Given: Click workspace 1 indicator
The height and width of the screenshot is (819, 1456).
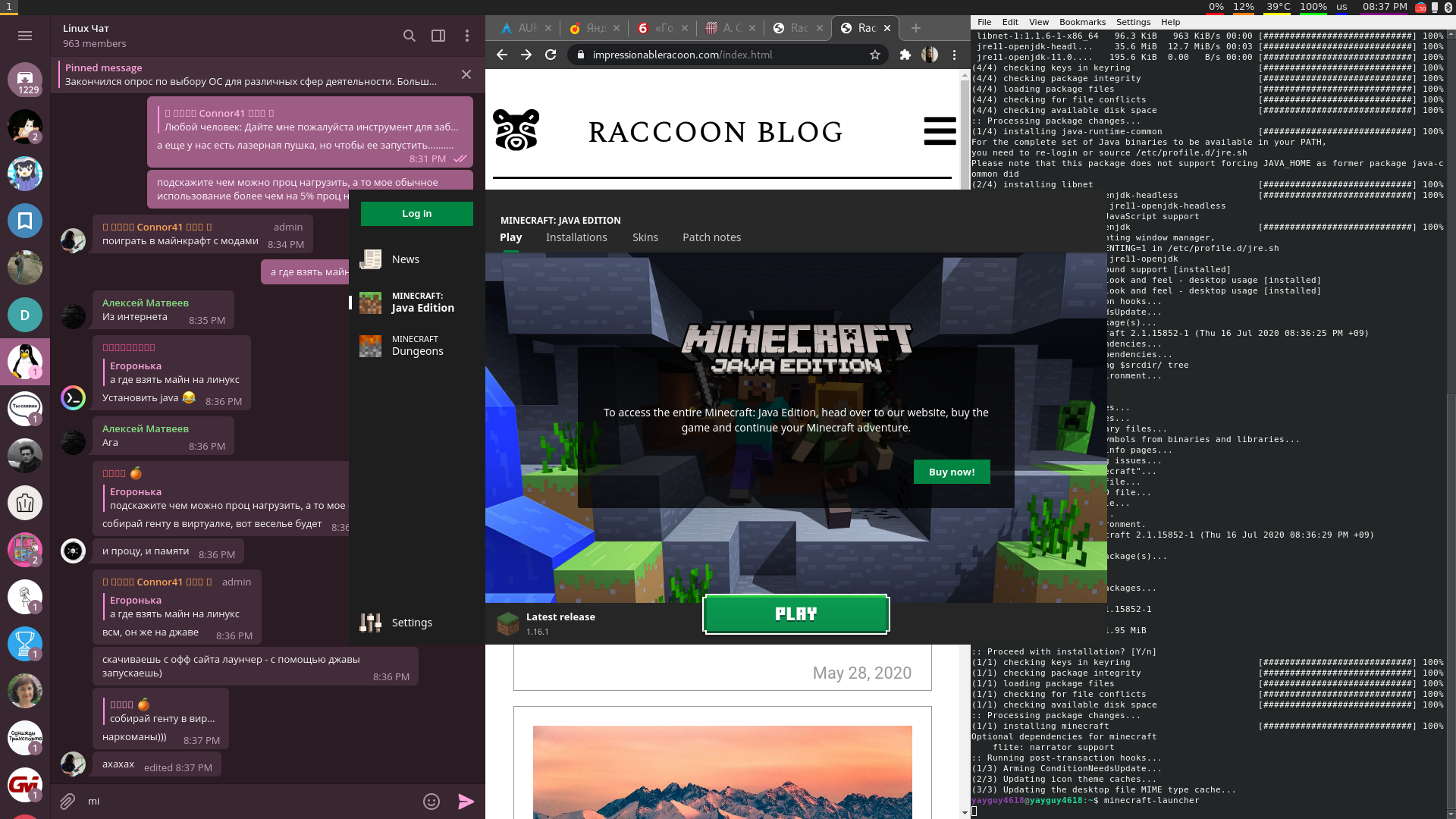Looking at the screenshot, I should 9,7.
